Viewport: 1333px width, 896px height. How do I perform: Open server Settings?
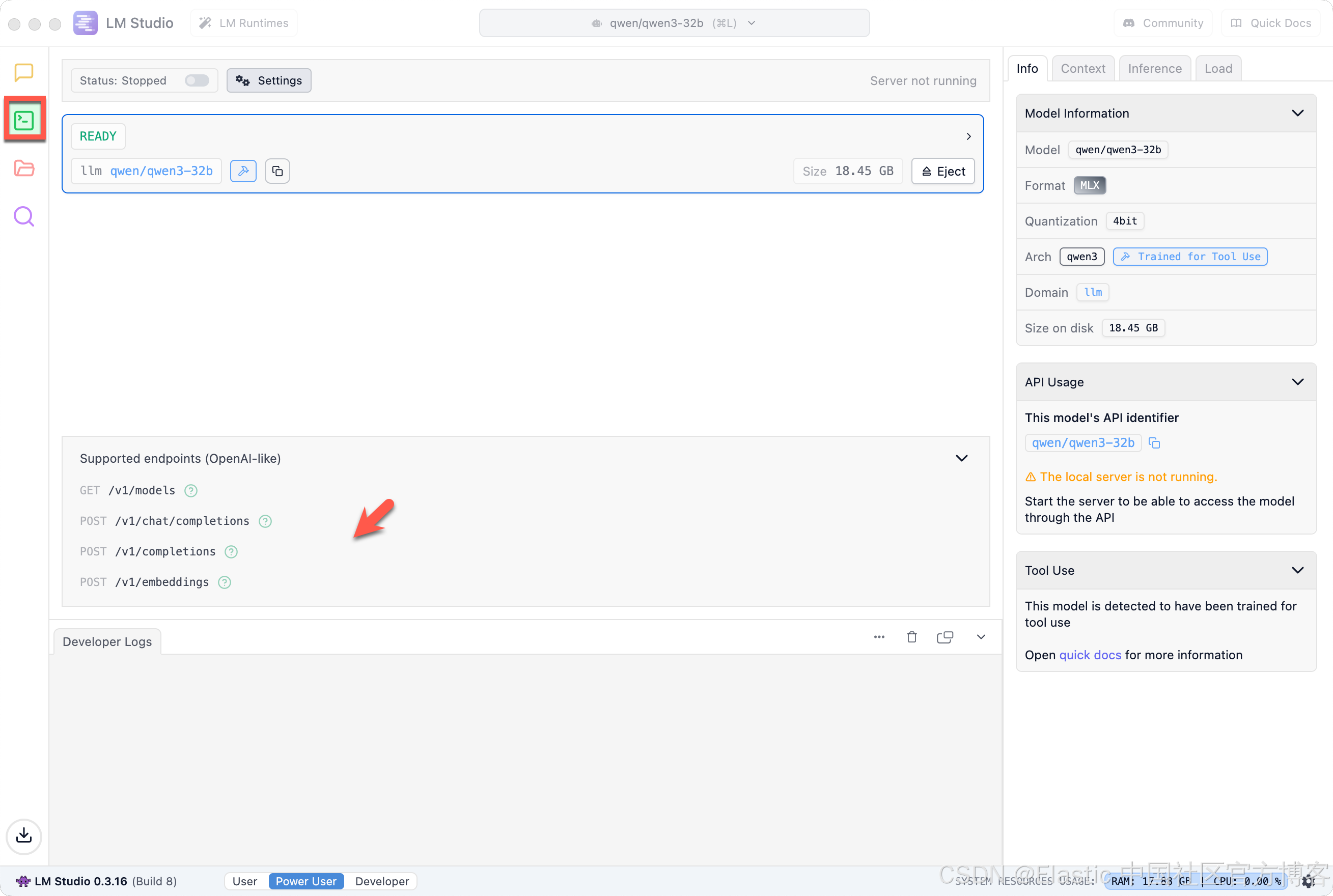pos(268,80)
